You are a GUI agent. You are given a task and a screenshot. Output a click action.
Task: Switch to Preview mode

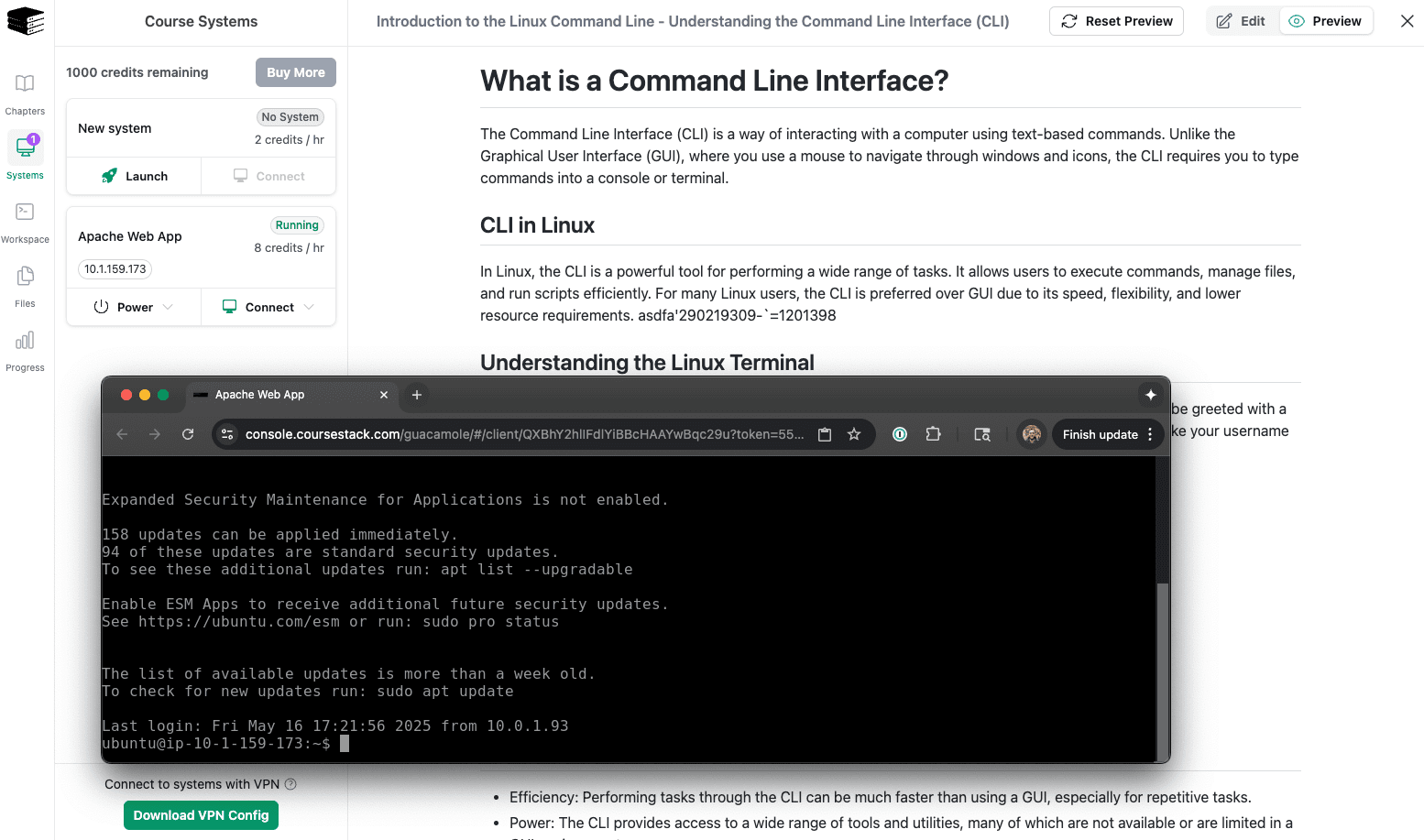point(1326,20)
